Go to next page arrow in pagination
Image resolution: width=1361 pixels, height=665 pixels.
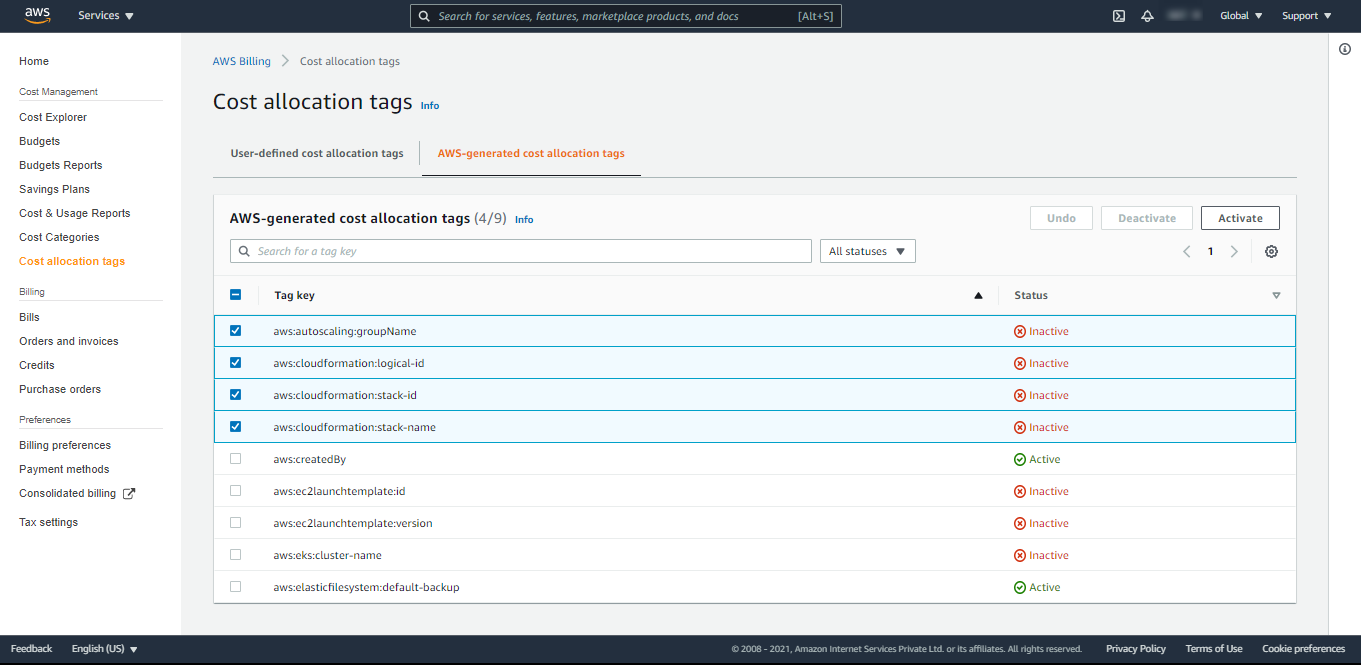[1234, 252]
